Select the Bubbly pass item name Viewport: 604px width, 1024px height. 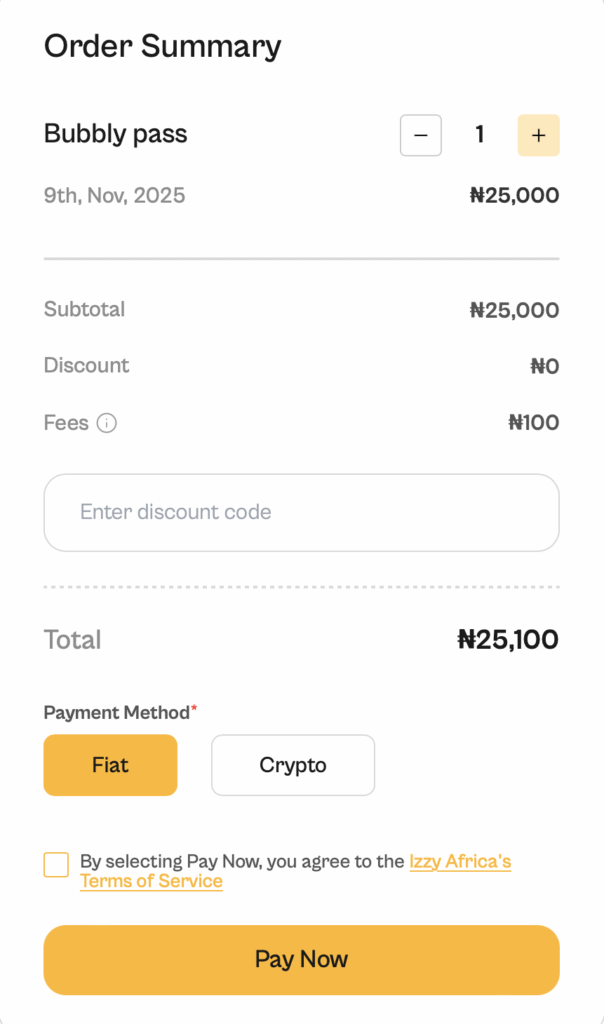(x=116, y=134)
